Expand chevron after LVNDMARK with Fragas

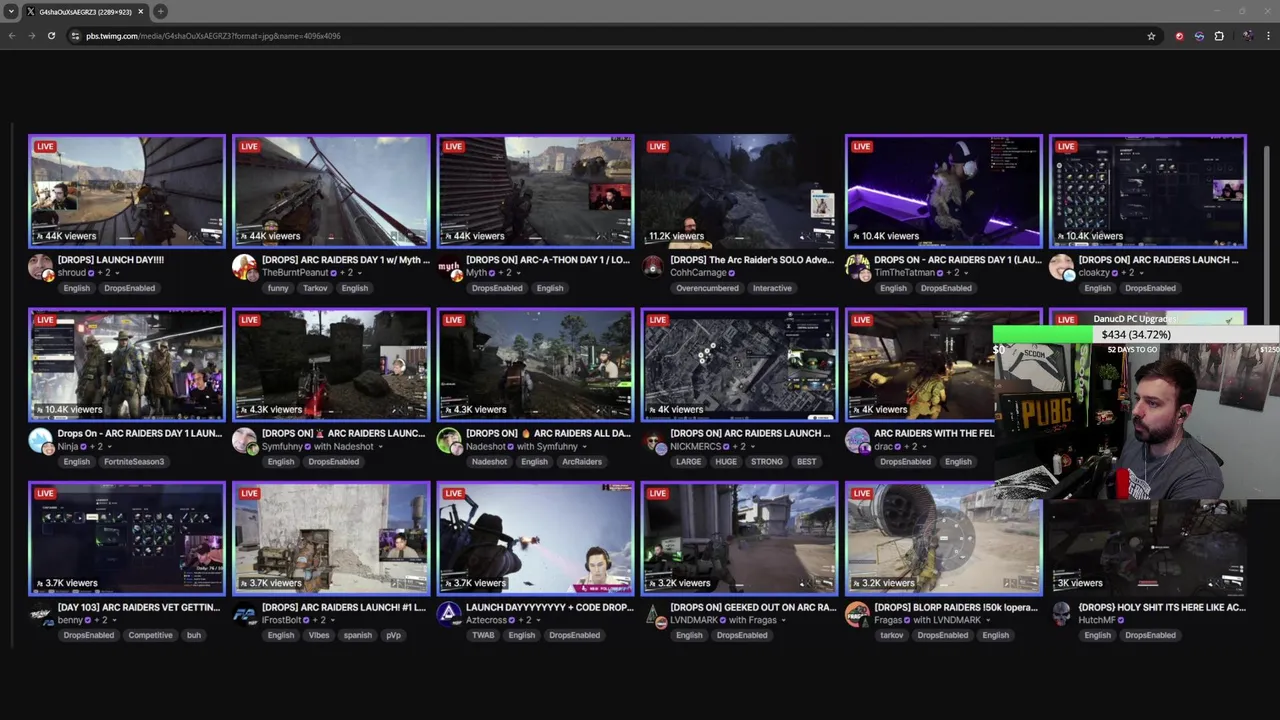click(783, 620)
